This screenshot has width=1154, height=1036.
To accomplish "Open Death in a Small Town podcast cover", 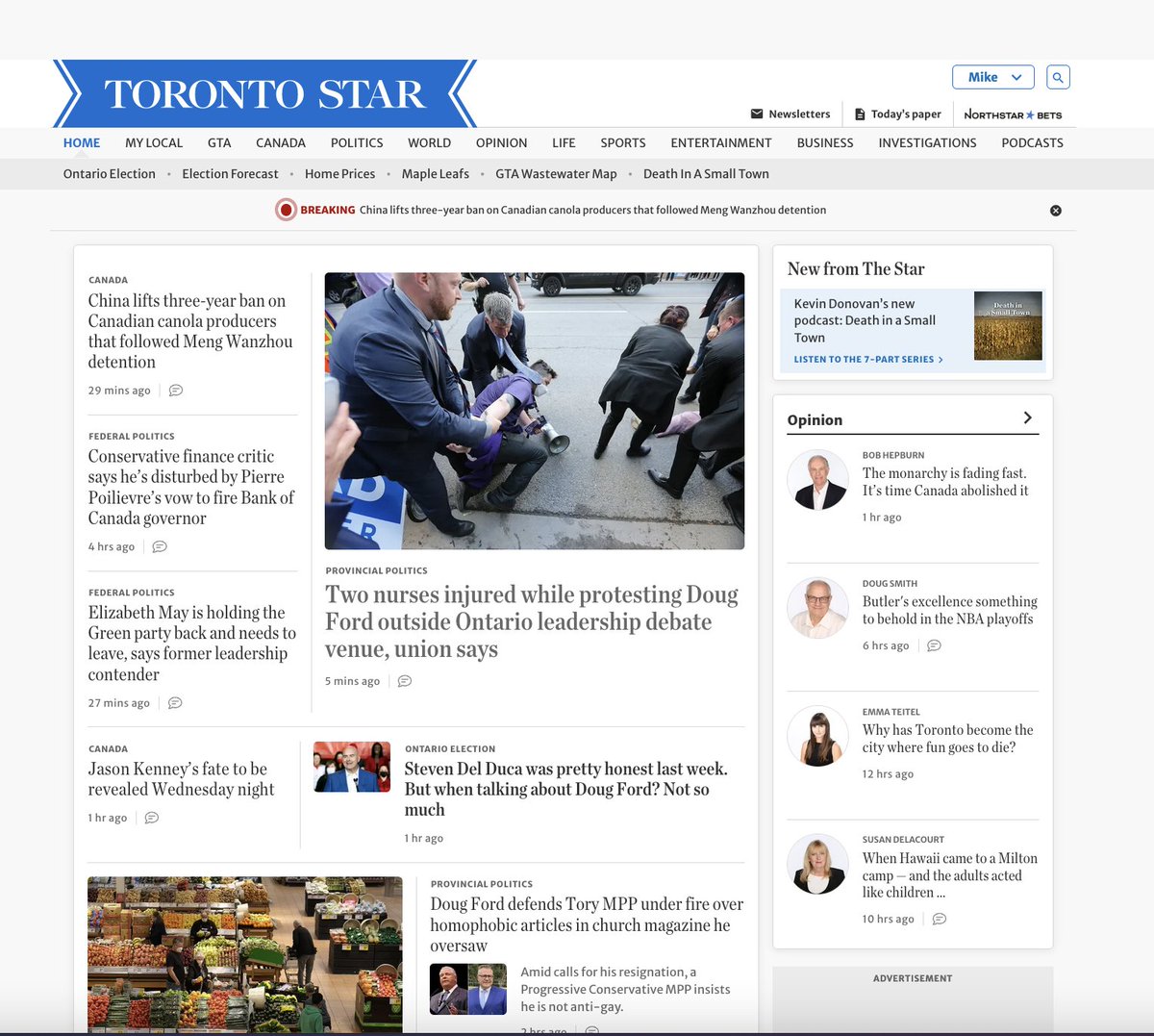I will 1008,326.
